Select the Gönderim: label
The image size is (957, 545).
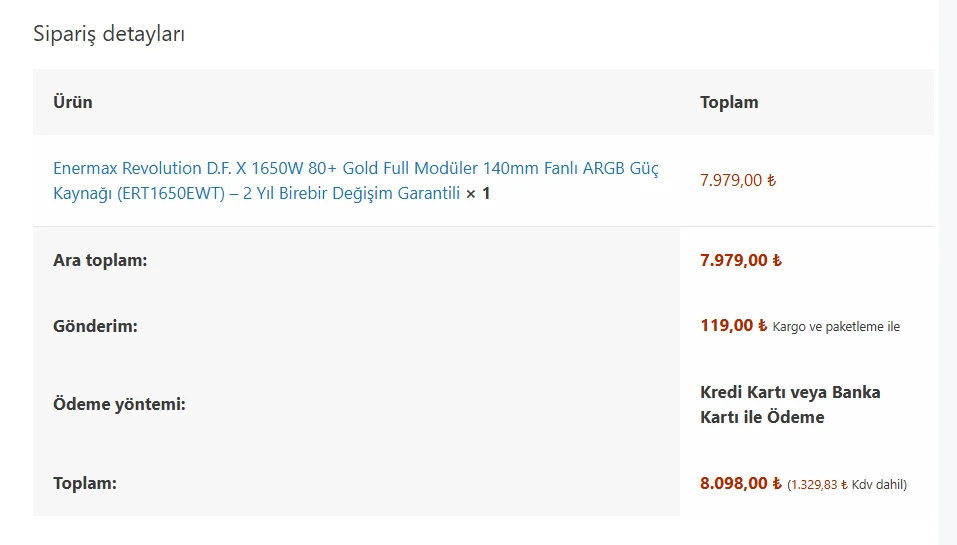click(95, 326)
